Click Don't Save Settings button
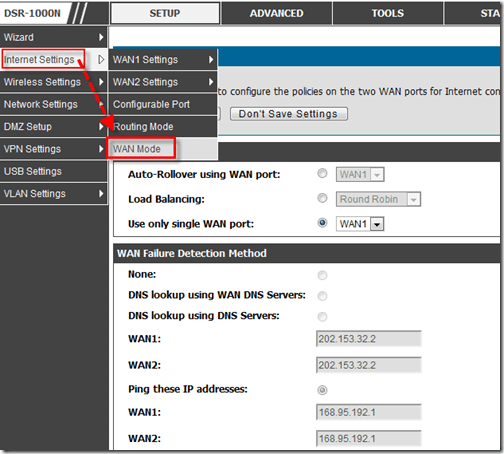This screenshot has width=504, height=454. [x=289, y=114]
